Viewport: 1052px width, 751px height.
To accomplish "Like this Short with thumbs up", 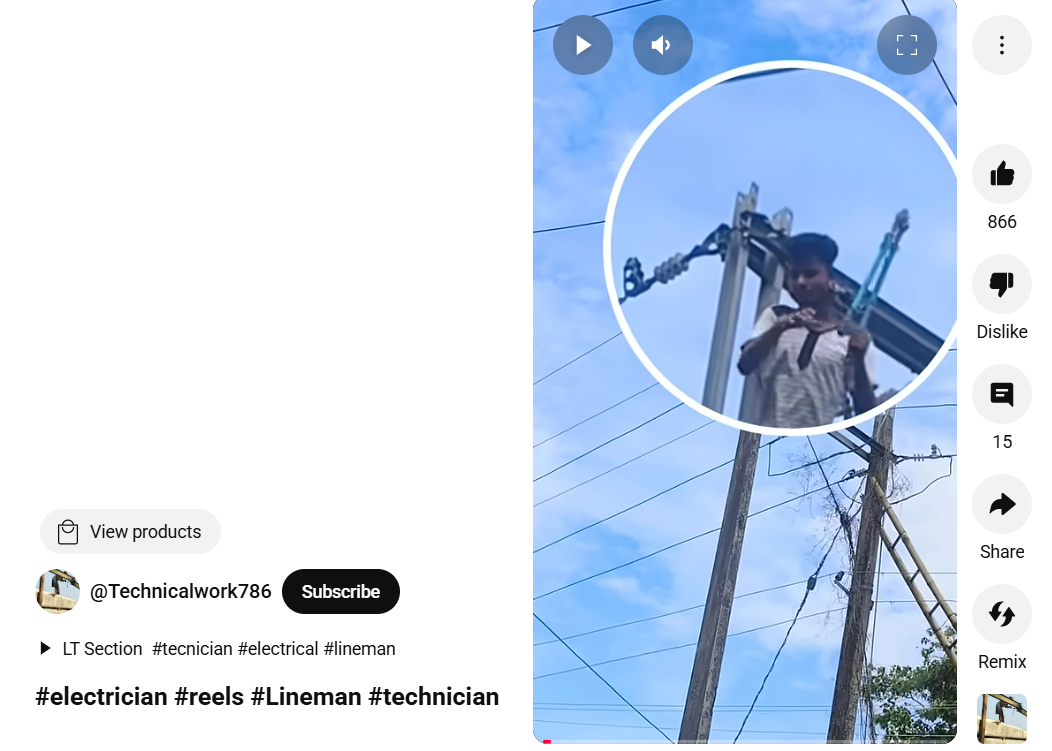I will pyautogui.click(x=1002, y=174).
